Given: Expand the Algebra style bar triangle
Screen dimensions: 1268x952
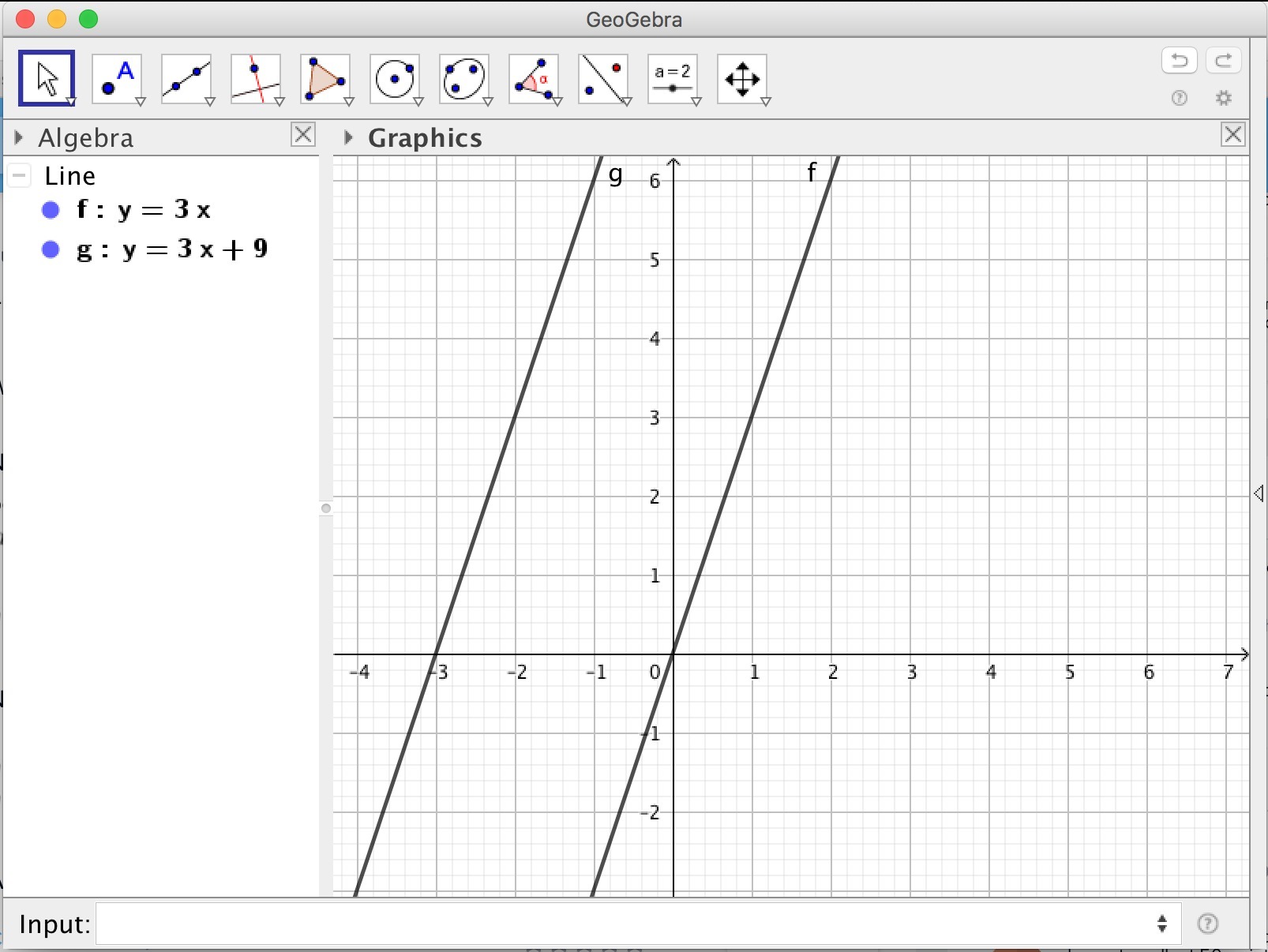Looking at the screenshot, I should coord(18,138).
